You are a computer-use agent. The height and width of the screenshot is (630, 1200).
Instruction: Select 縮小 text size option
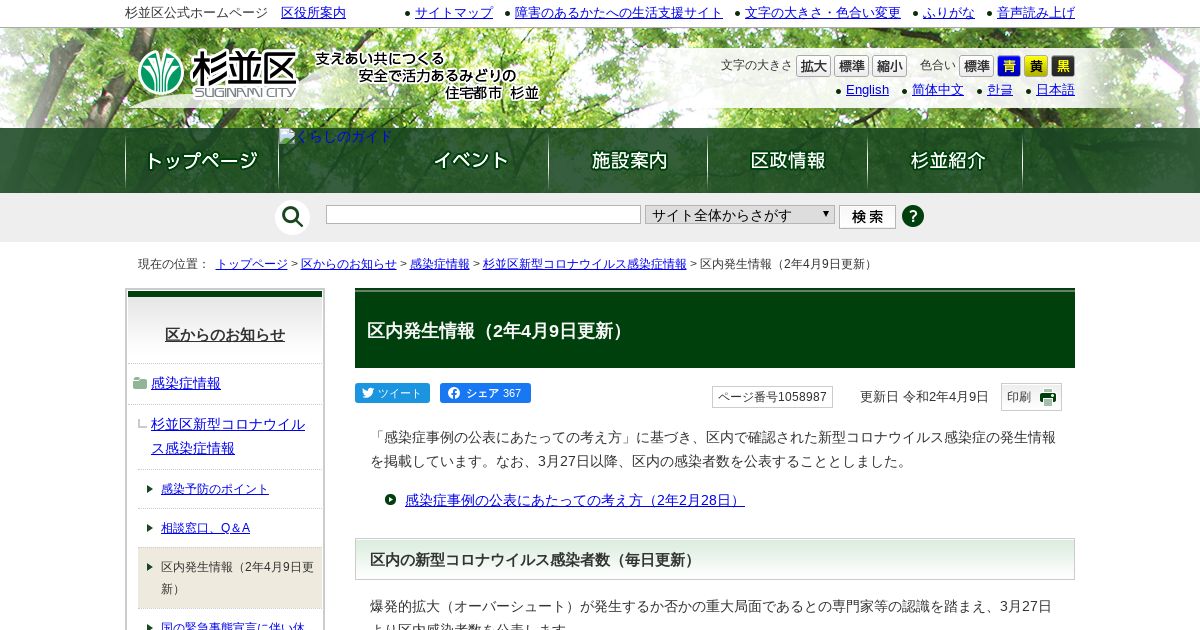coord(889,66)
